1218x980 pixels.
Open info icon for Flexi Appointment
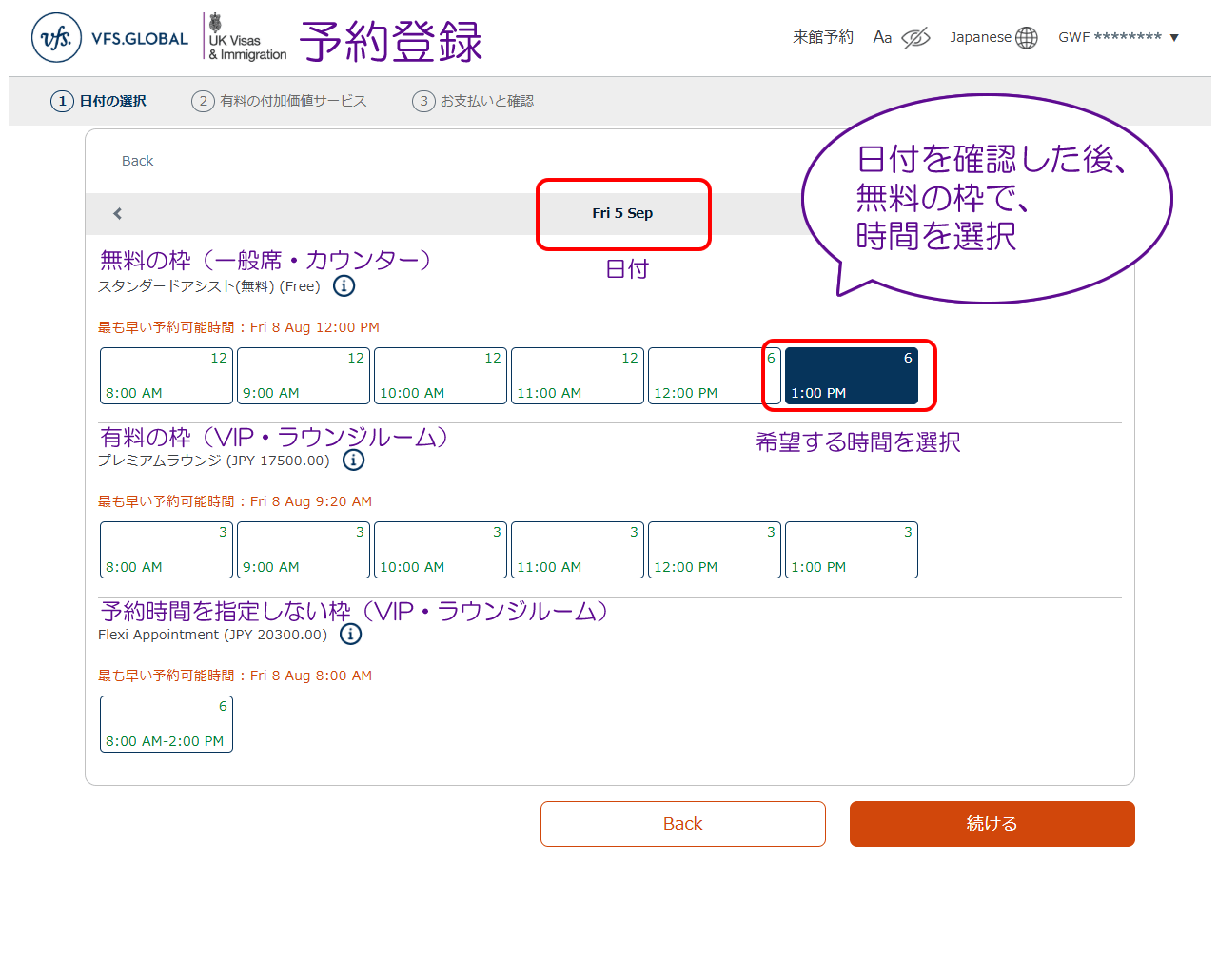tap(350, 635)
